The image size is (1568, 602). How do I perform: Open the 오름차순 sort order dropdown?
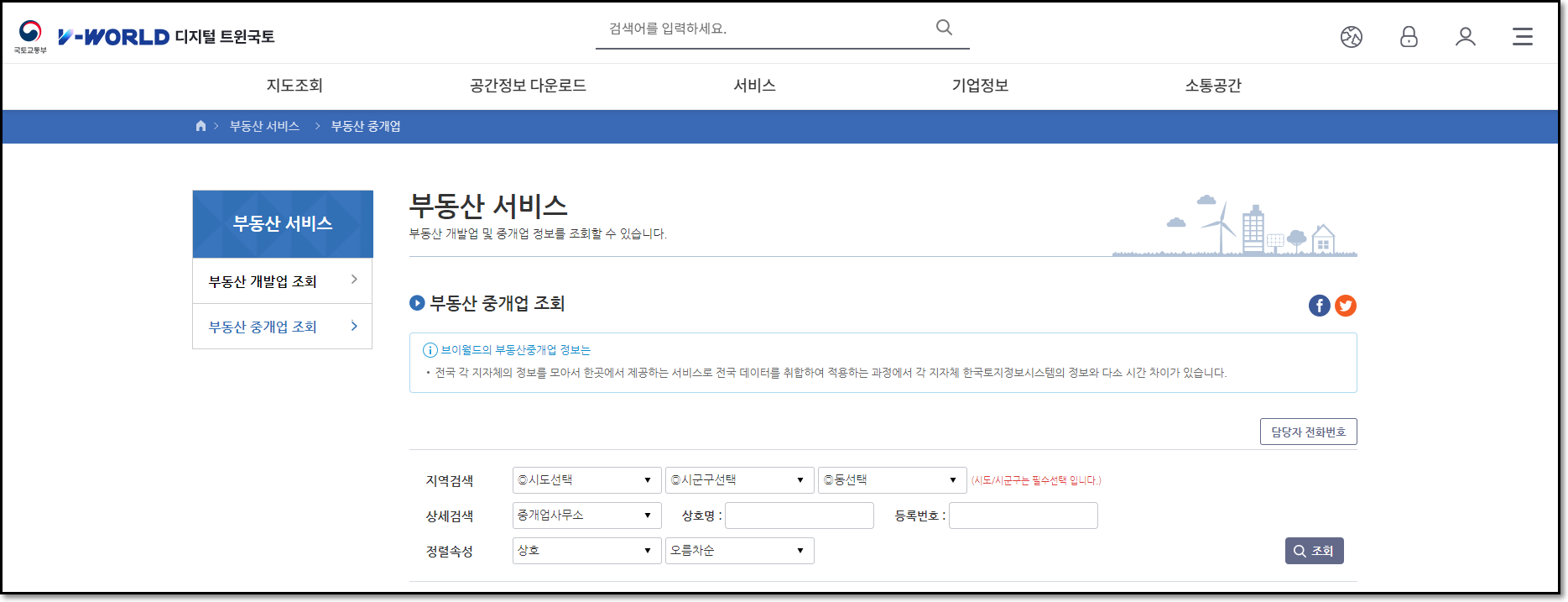(x=739, y=551)
